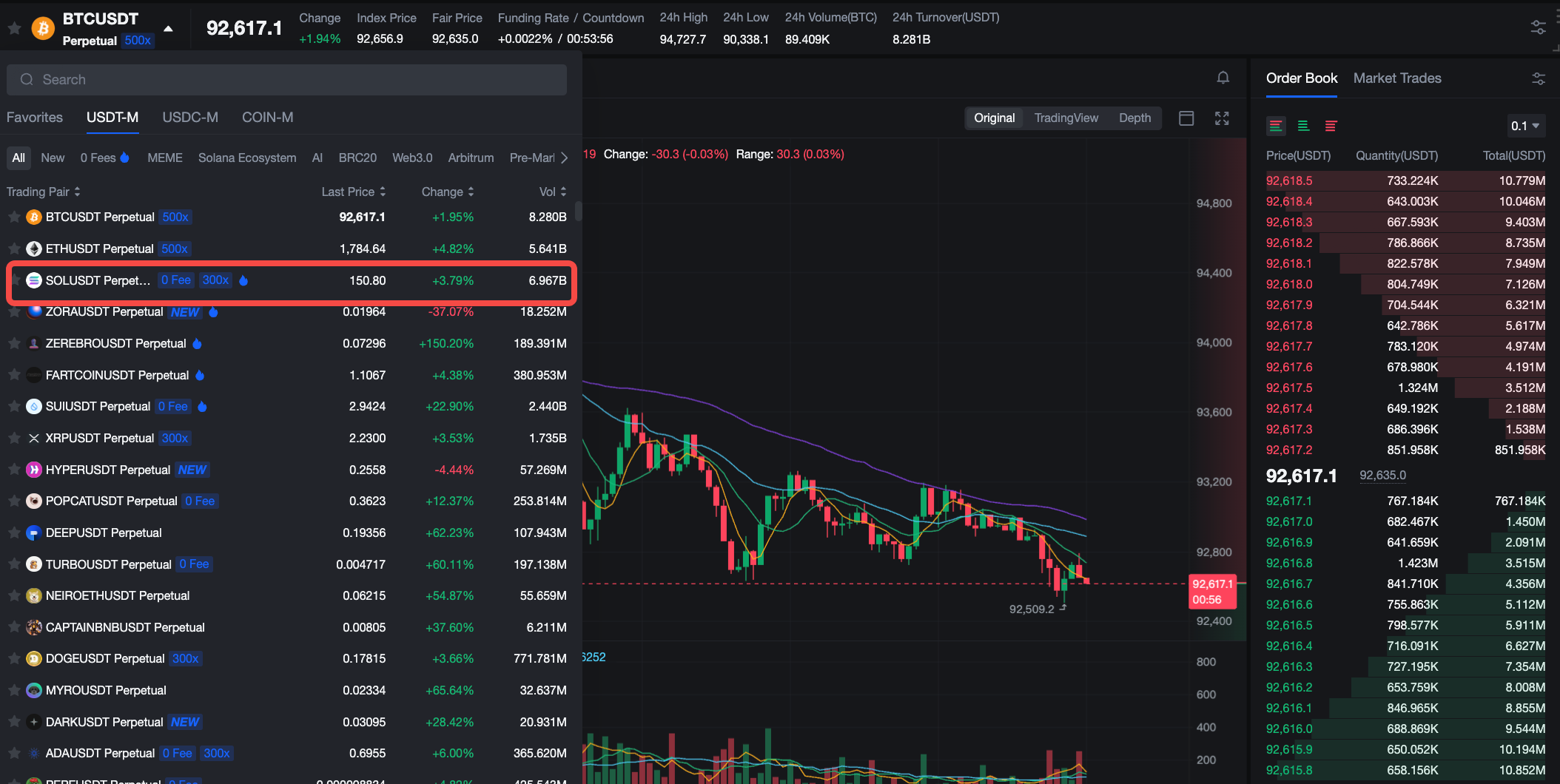Switch to the USDC-M tab

(190, 118)
